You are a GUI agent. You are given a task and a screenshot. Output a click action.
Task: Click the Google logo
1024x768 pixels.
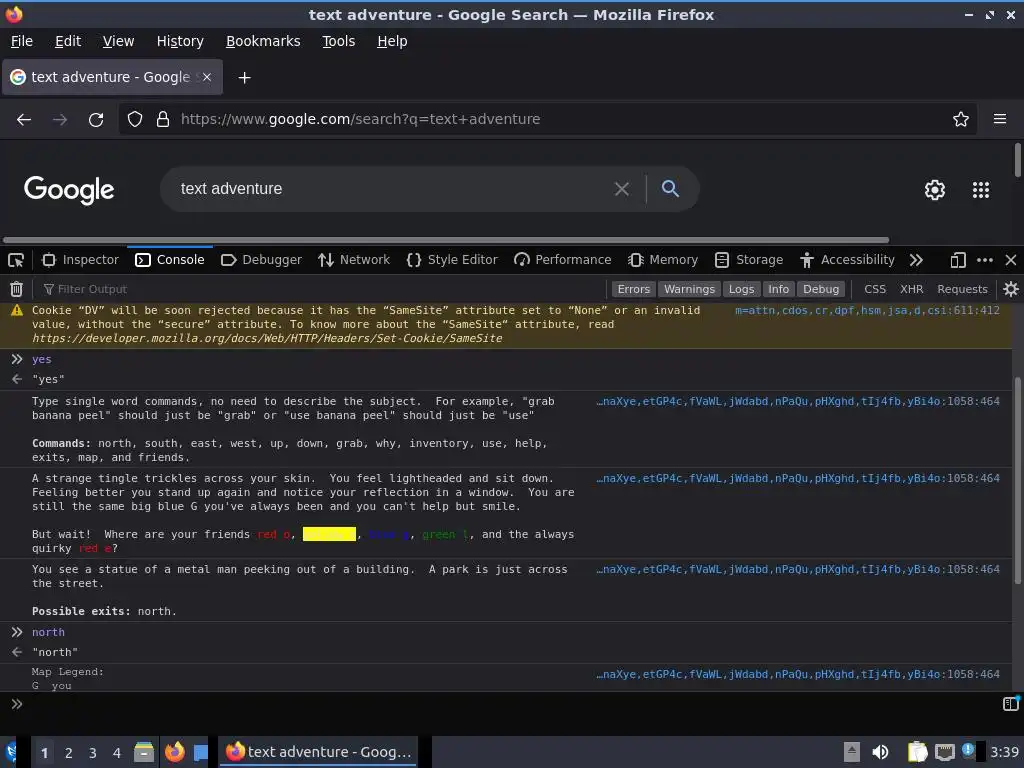pos(69,190)
